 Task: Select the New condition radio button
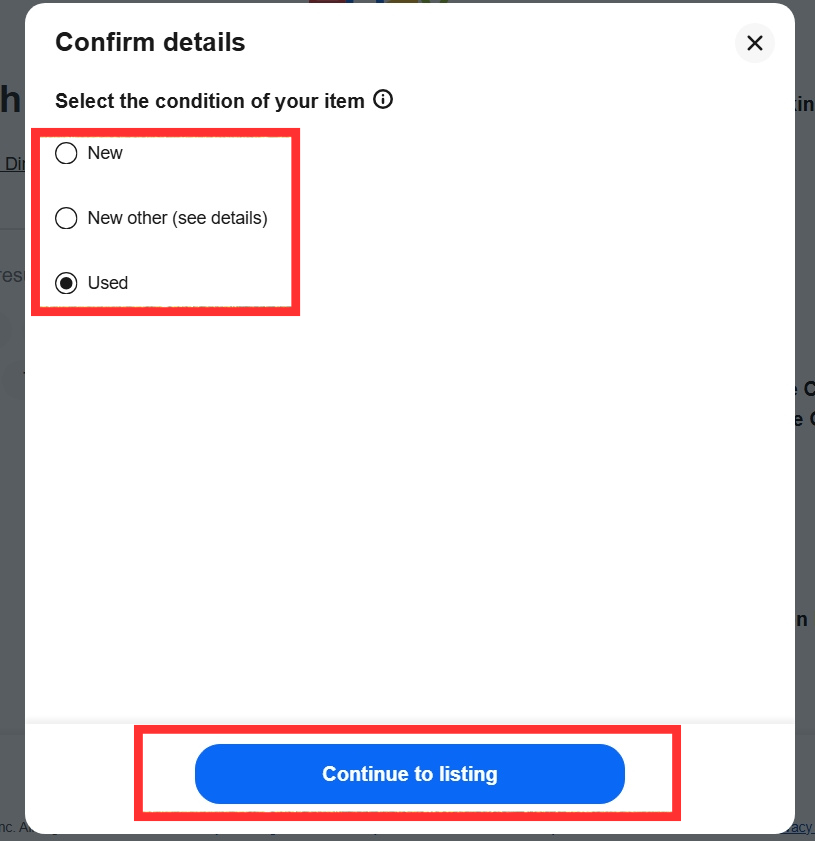(66, 153)
